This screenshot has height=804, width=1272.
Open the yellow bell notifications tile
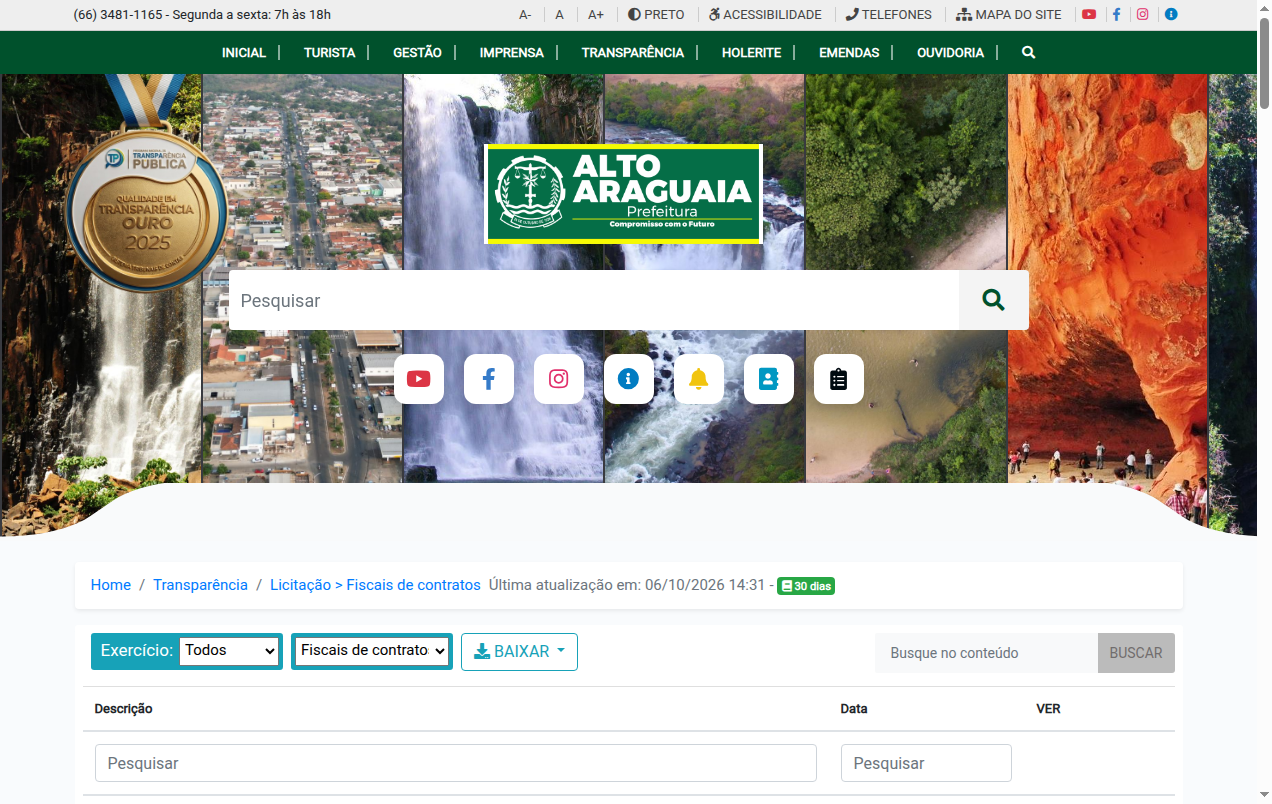(699, 379)
